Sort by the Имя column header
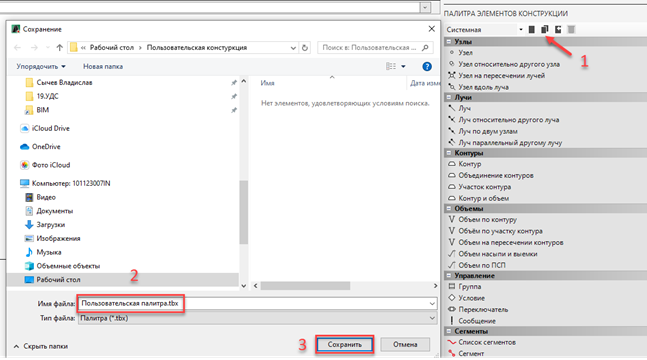647x360 pixels. click(267, 83)
